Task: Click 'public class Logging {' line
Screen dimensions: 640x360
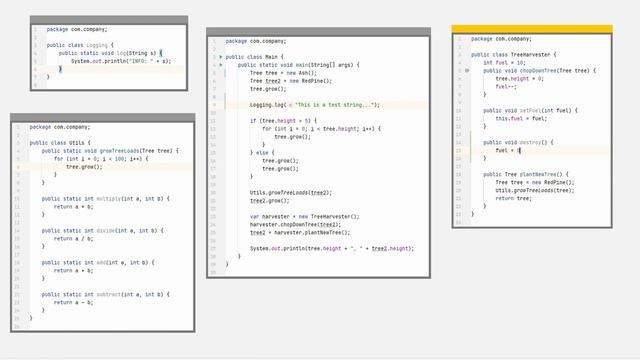Action: 80,45
